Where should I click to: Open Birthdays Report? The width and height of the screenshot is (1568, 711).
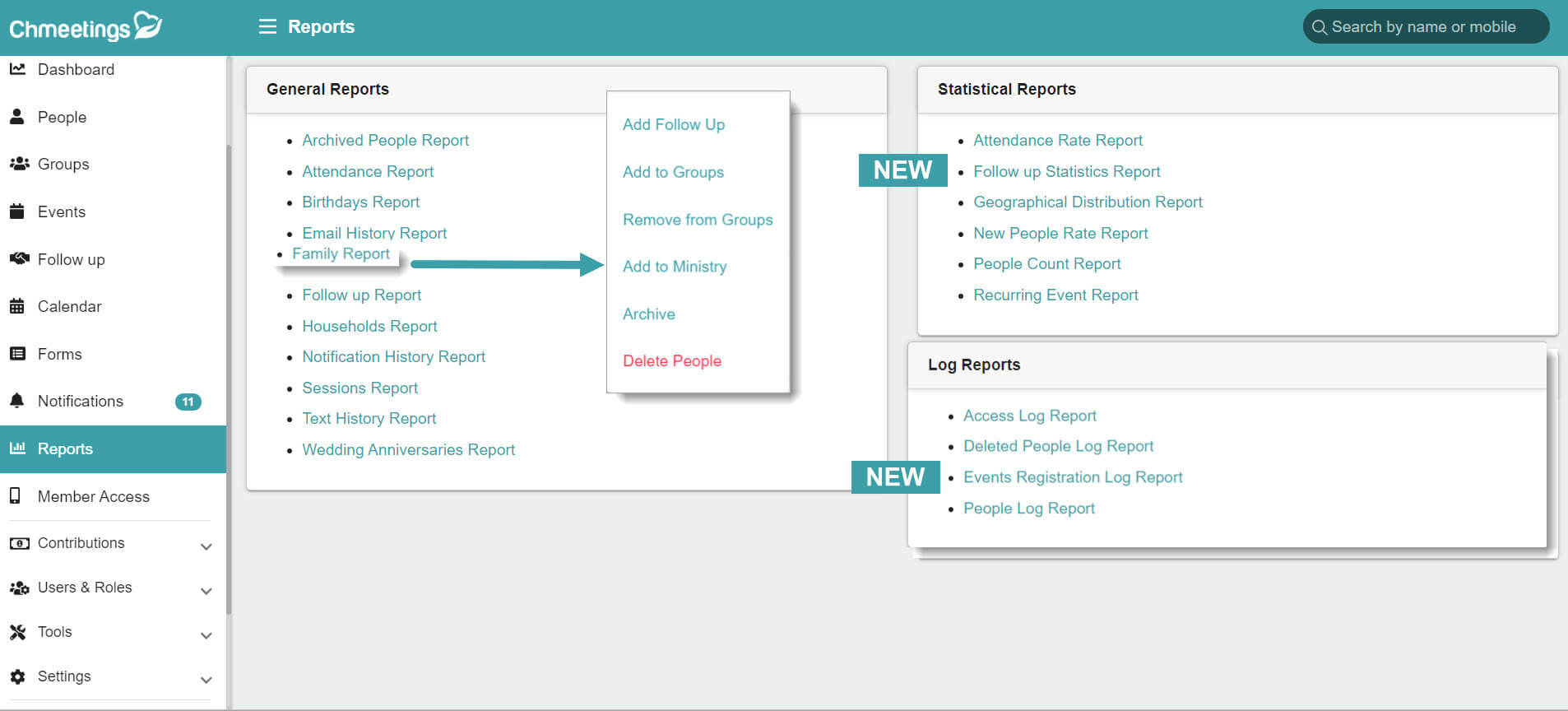[x=360, y=202]
